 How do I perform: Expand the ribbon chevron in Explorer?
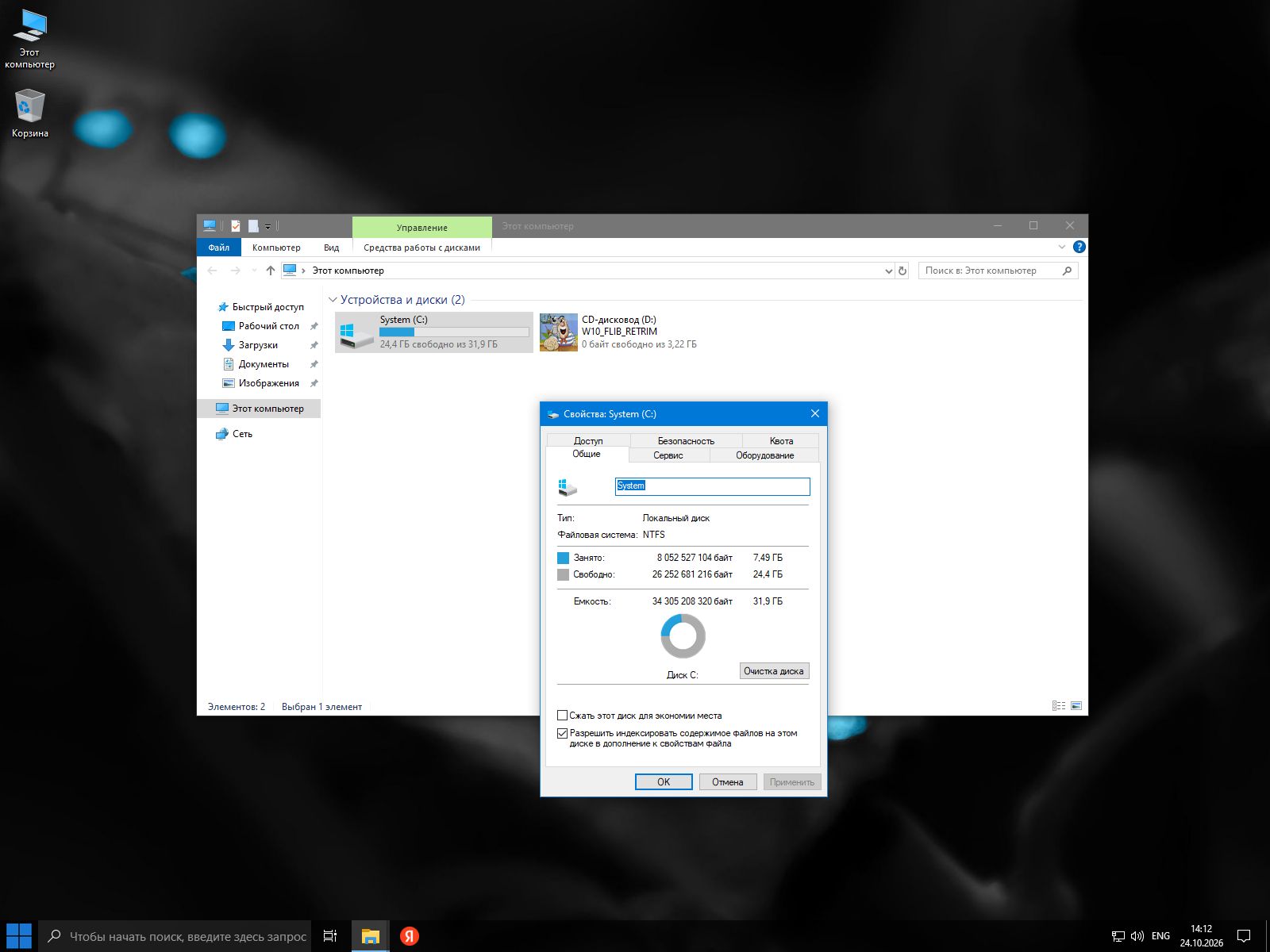pos(1062,248)
